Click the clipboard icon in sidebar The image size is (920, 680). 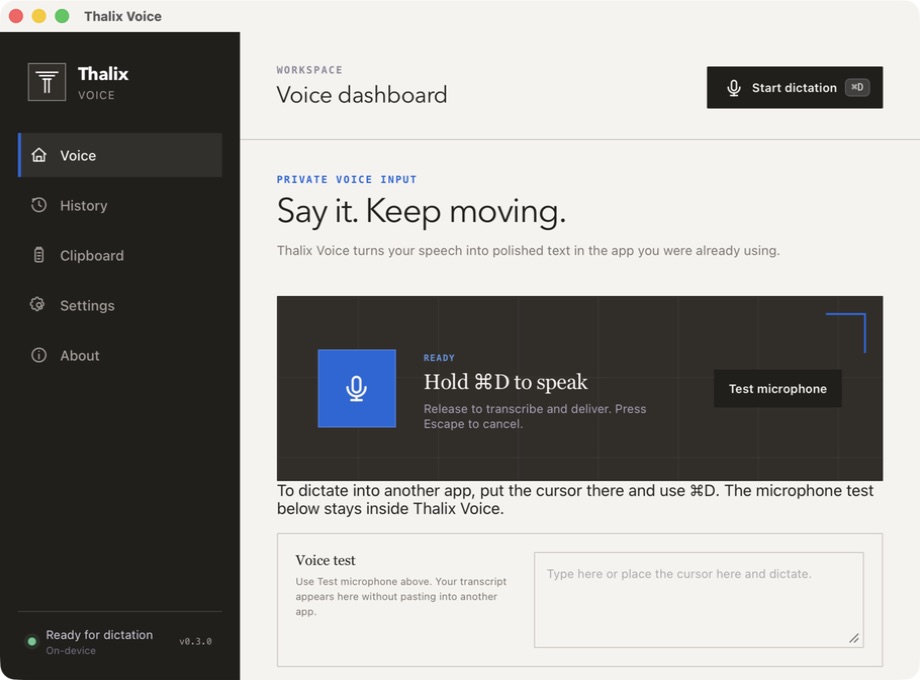click(39, 255)
